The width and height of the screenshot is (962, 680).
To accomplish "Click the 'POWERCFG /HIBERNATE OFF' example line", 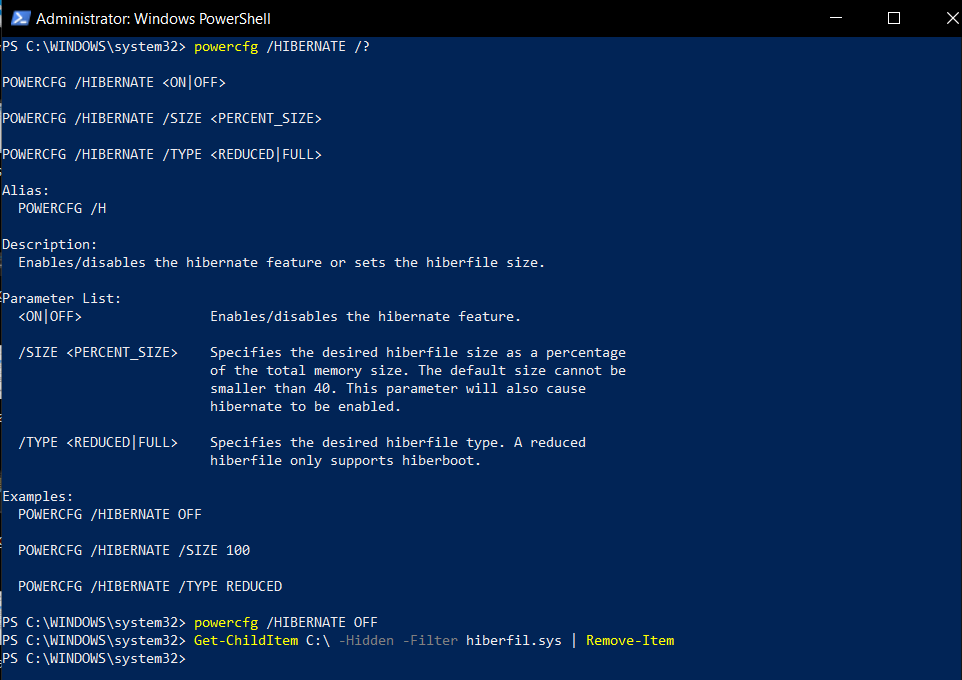I will pos(110,515).
